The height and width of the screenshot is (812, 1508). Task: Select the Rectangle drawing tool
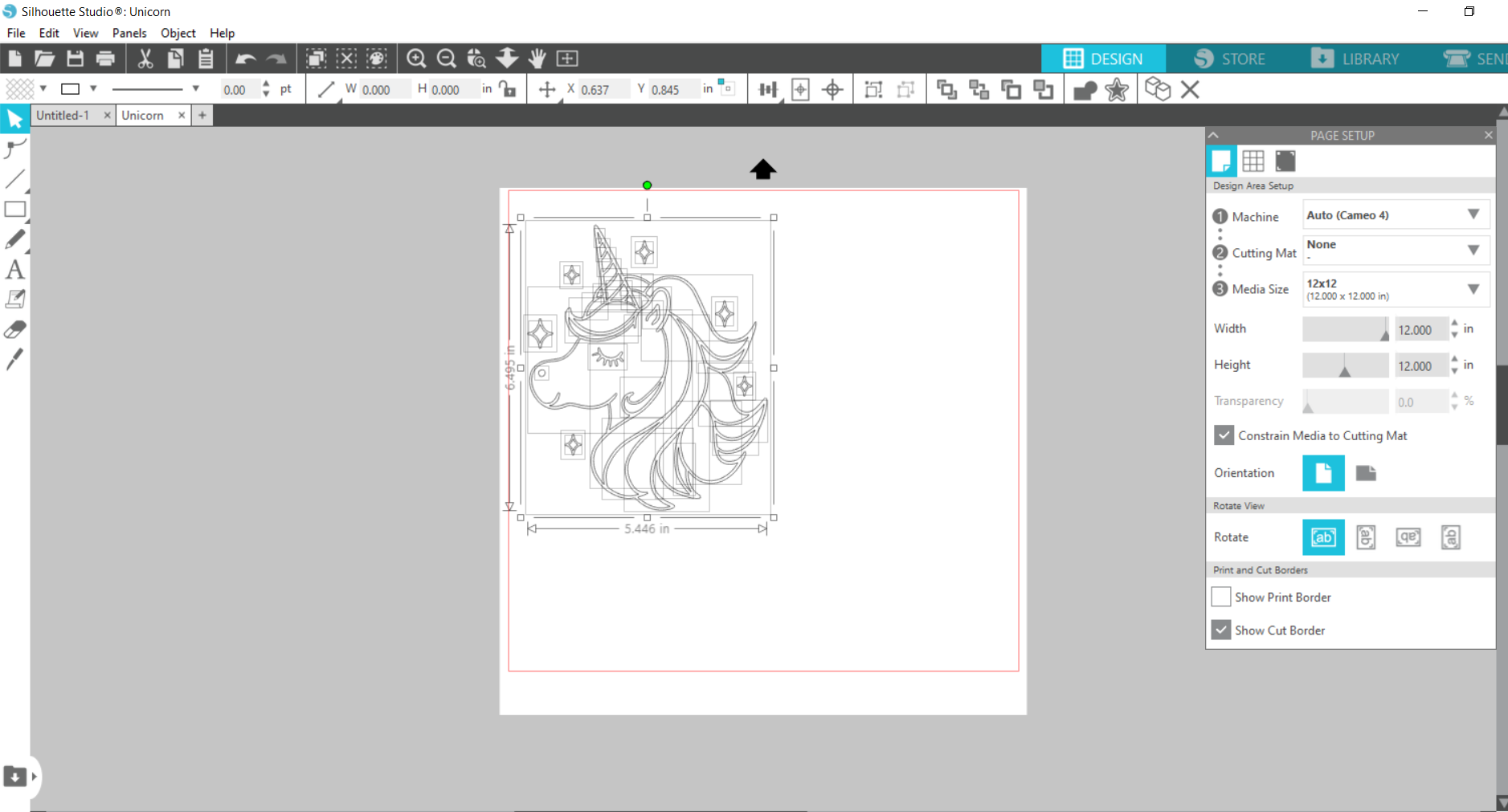(x=14, y=209)
